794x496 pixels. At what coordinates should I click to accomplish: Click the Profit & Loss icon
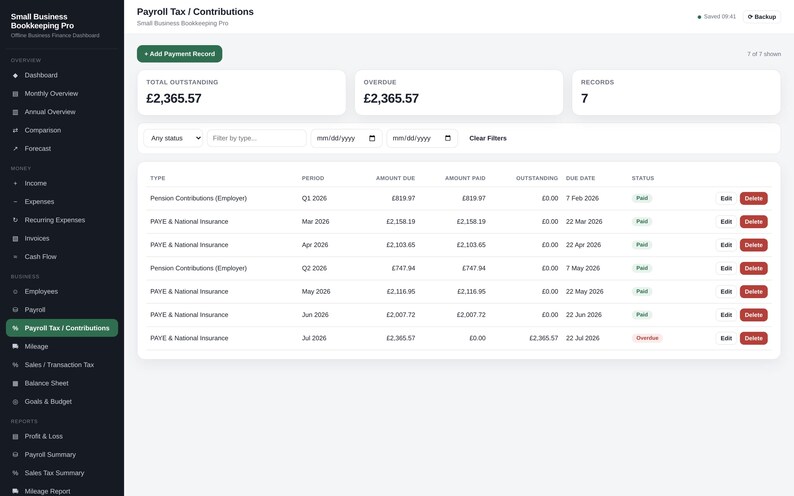15,436
